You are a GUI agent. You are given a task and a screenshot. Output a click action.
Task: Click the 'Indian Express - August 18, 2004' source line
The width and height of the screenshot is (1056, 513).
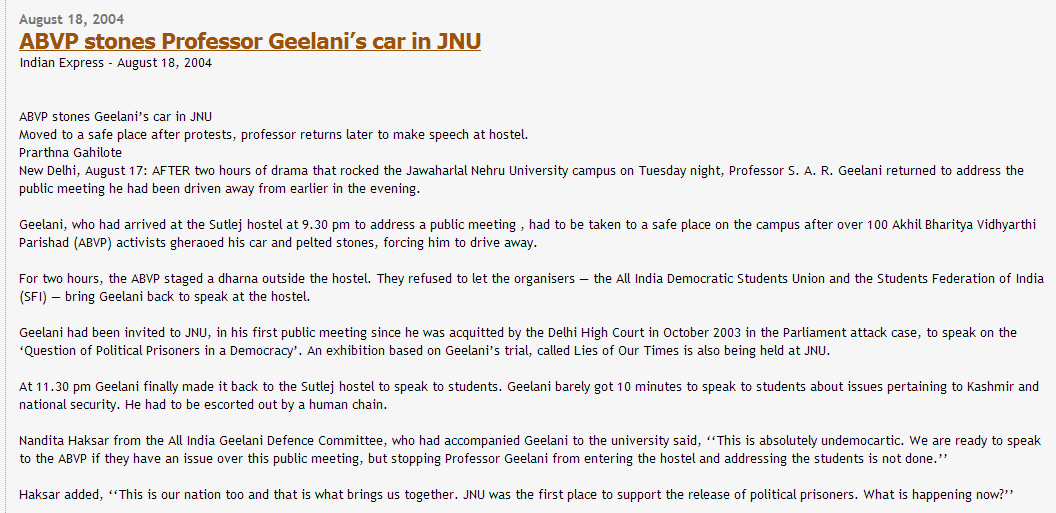(x=115, y=63)
